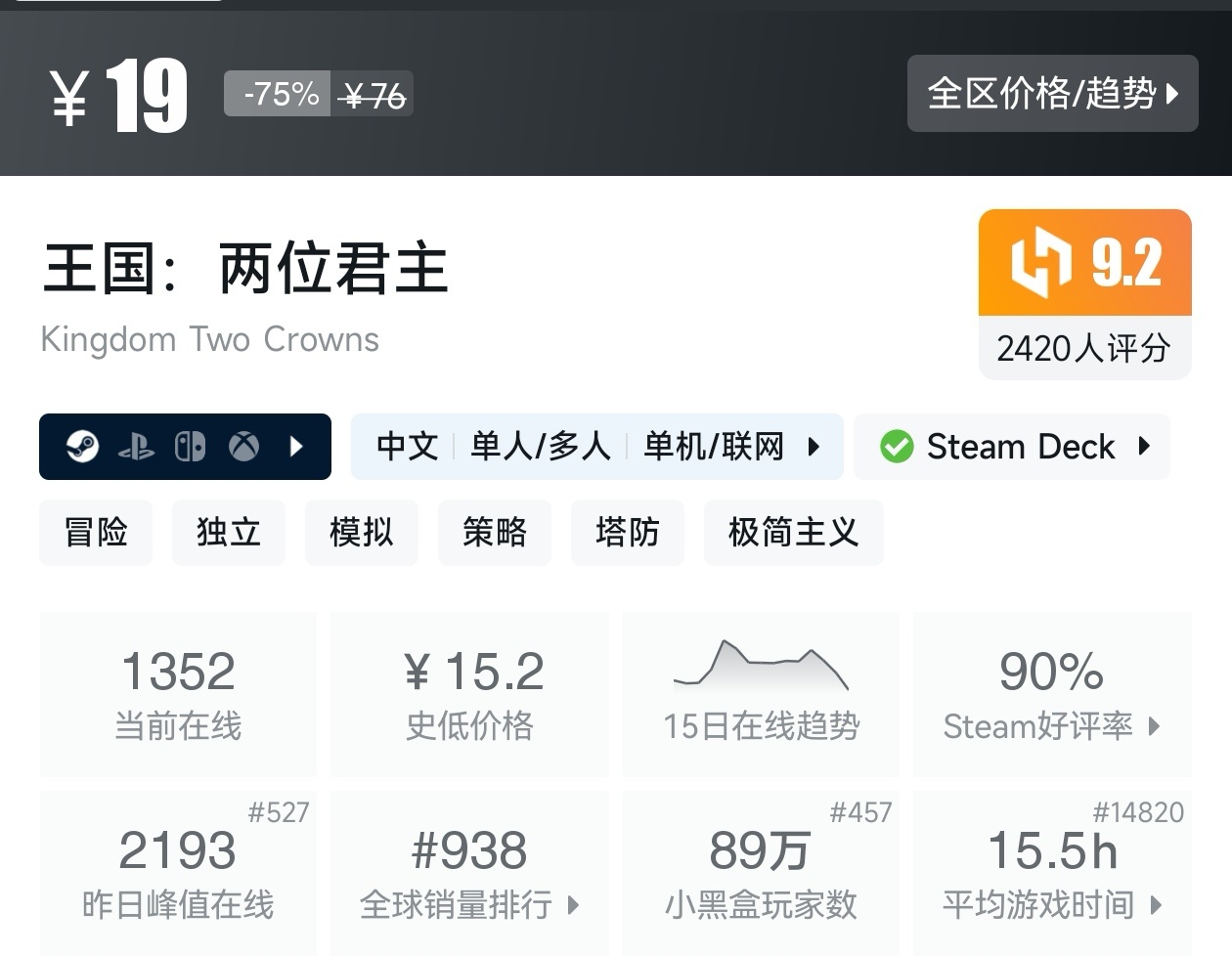Click the Steam platform icon

pos(82,447)
